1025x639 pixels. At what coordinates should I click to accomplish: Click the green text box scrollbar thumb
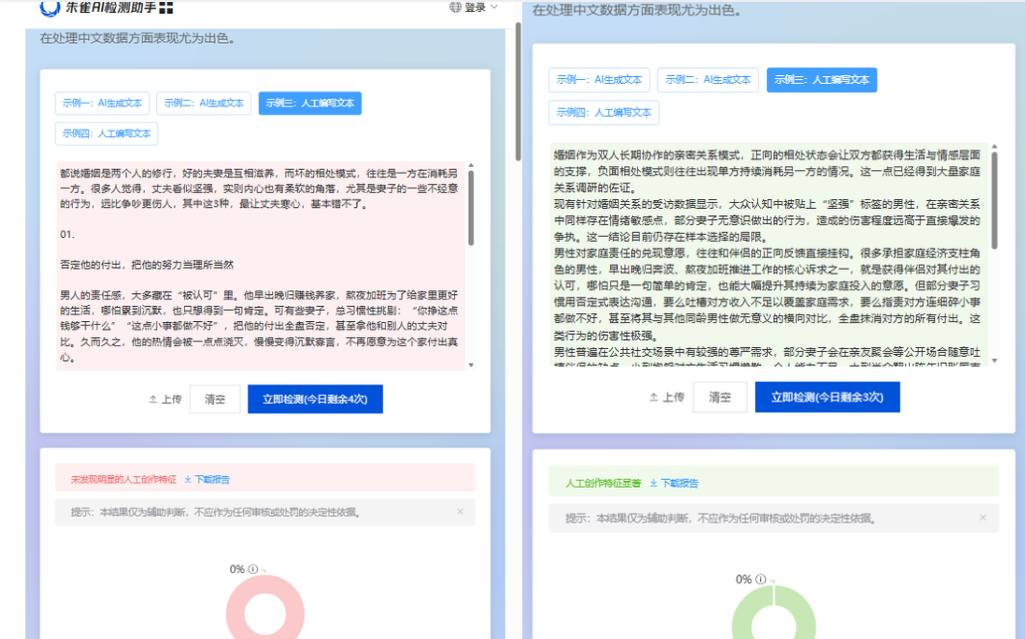pos(994,200)
